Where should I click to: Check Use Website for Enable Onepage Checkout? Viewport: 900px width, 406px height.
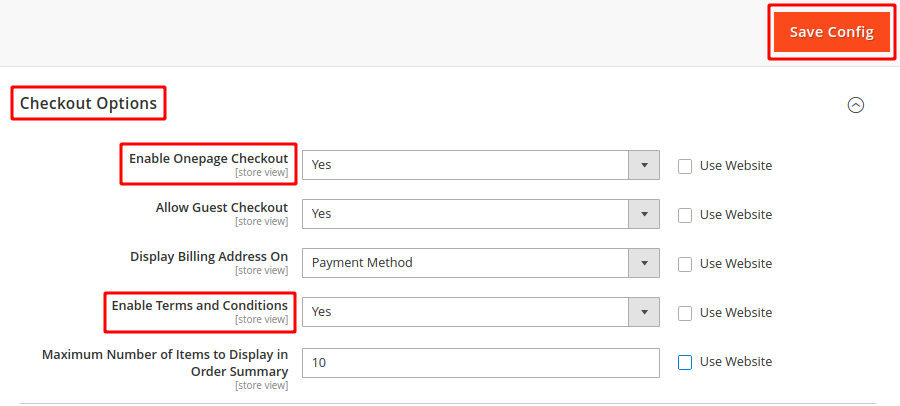pyautogui.click(x=685, y=167)
